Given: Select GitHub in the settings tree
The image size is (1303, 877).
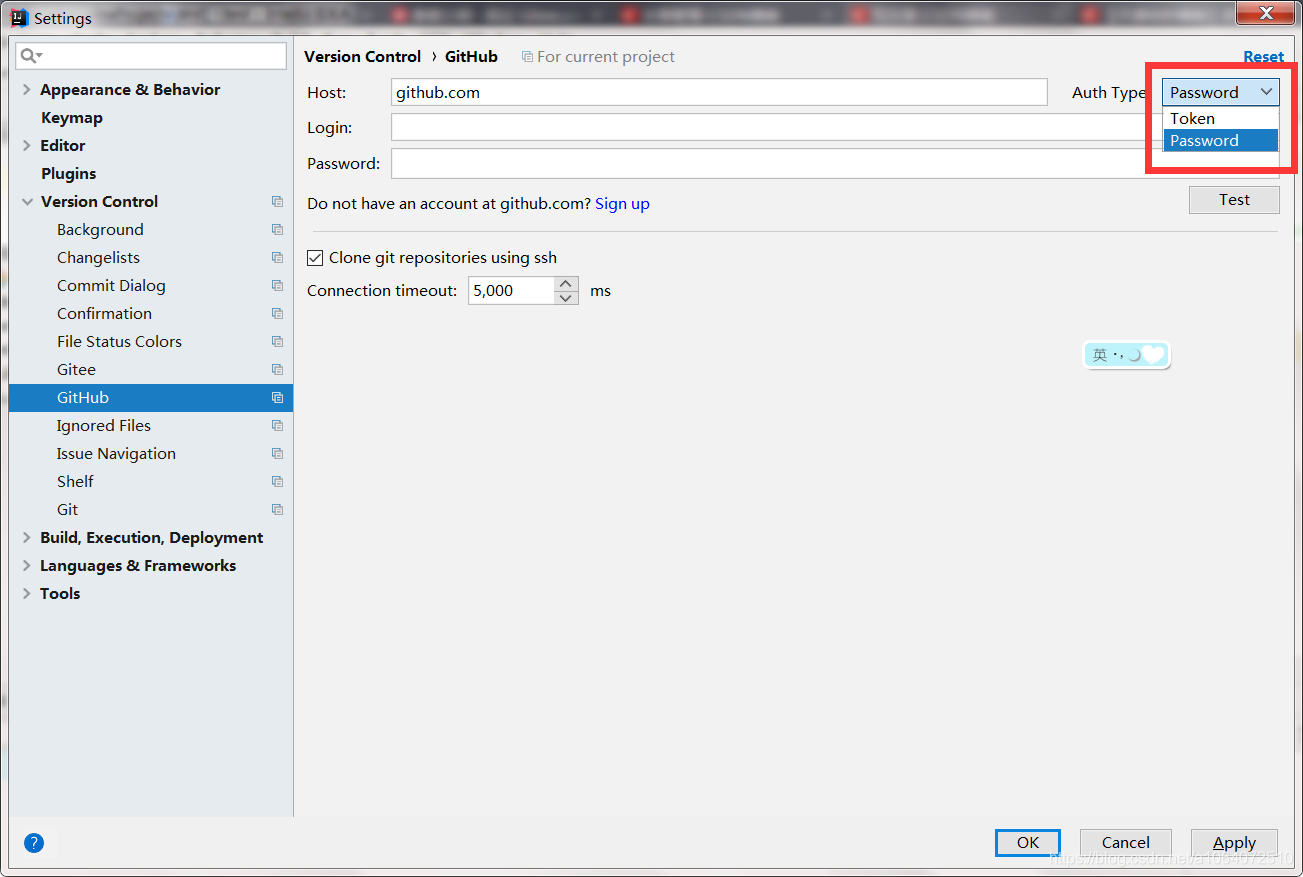Looking at the screenshot, I should 151,398.
